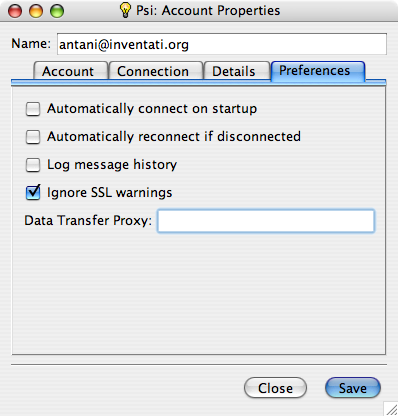Click the "Name:" label text
398x416 pixels.
[x=31, y=44]
